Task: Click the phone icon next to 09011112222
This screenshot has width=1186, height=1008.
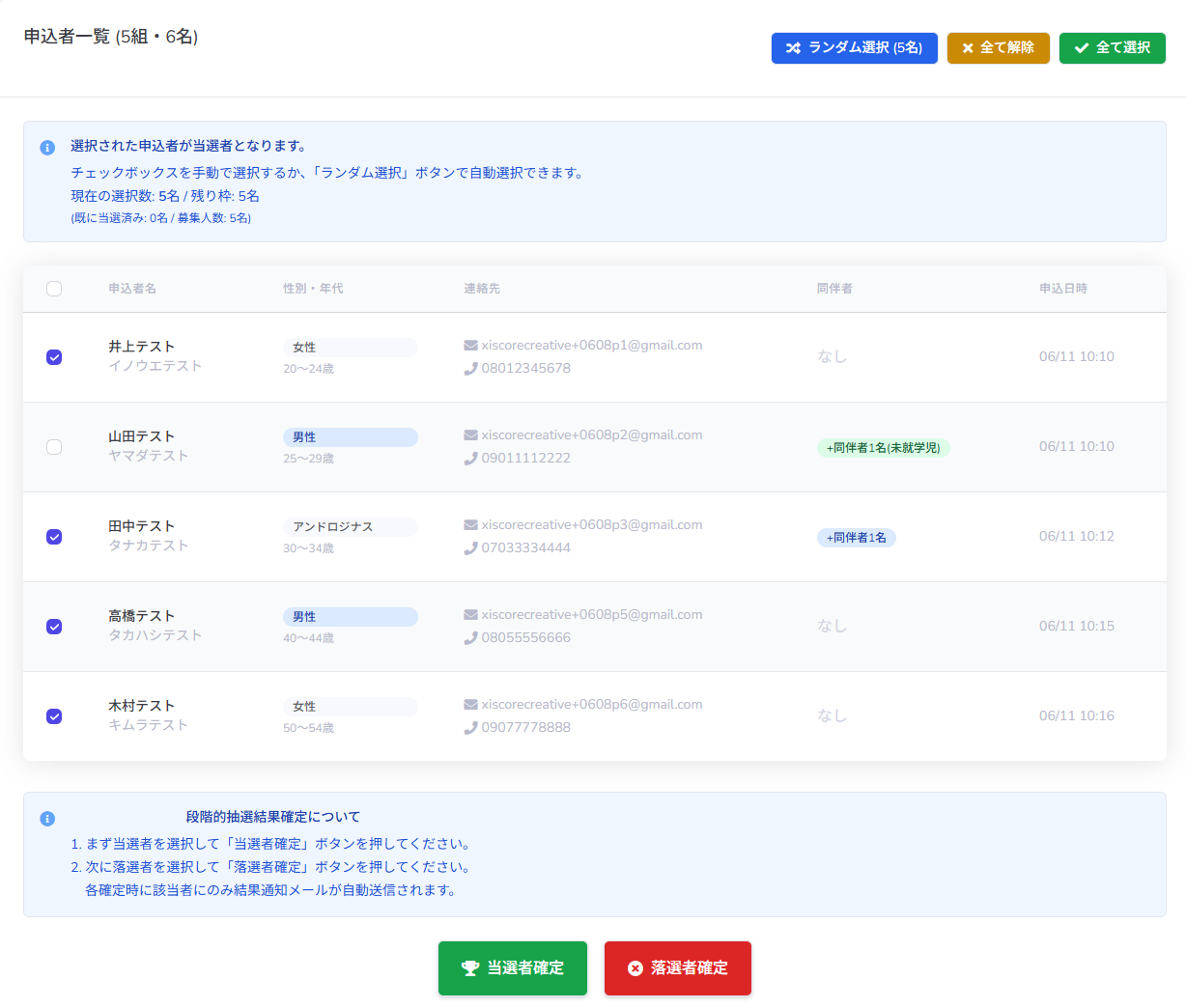Action: (470, 459)
